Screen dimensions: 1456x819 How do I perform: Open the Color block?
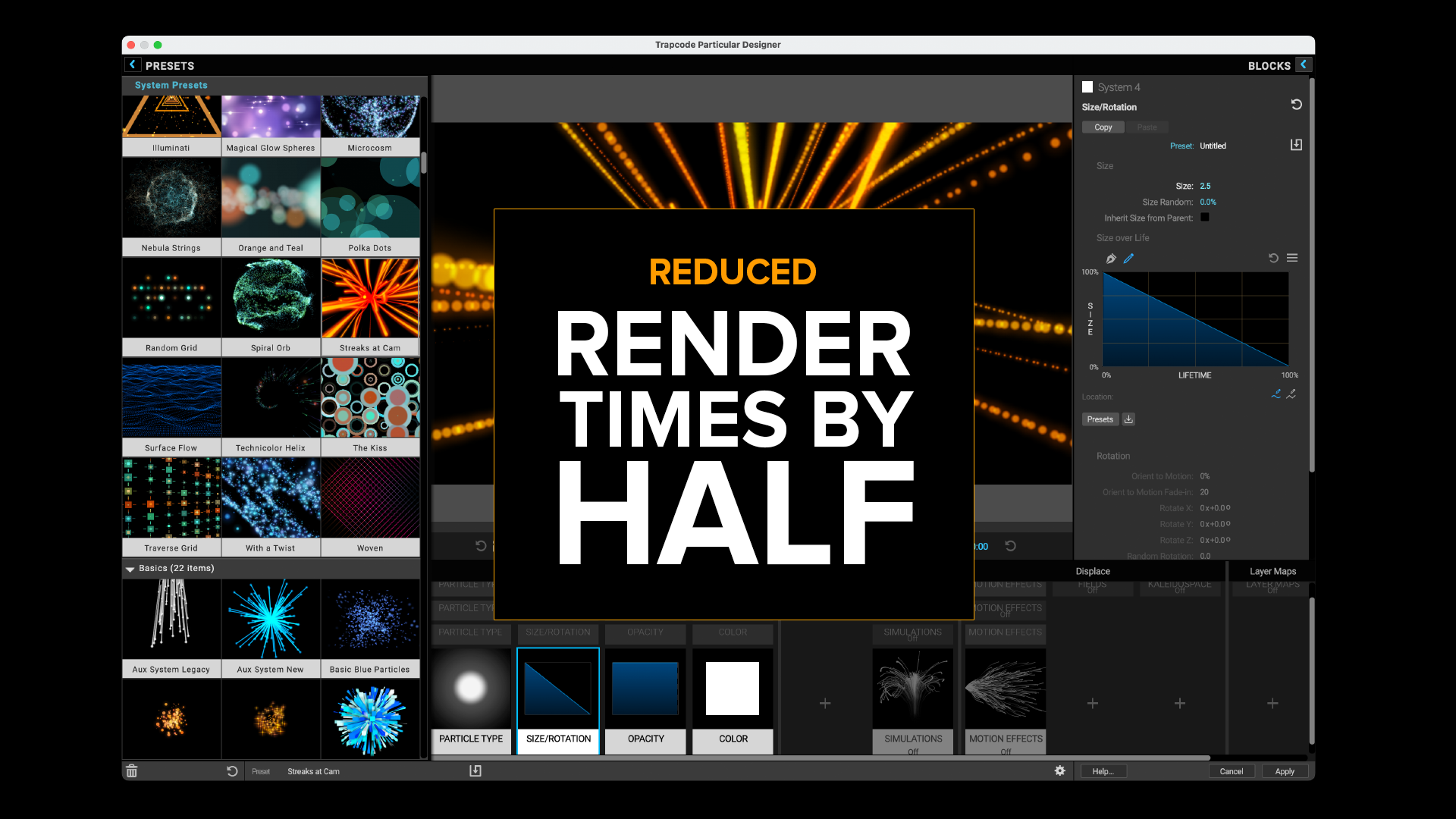point(733,701)
